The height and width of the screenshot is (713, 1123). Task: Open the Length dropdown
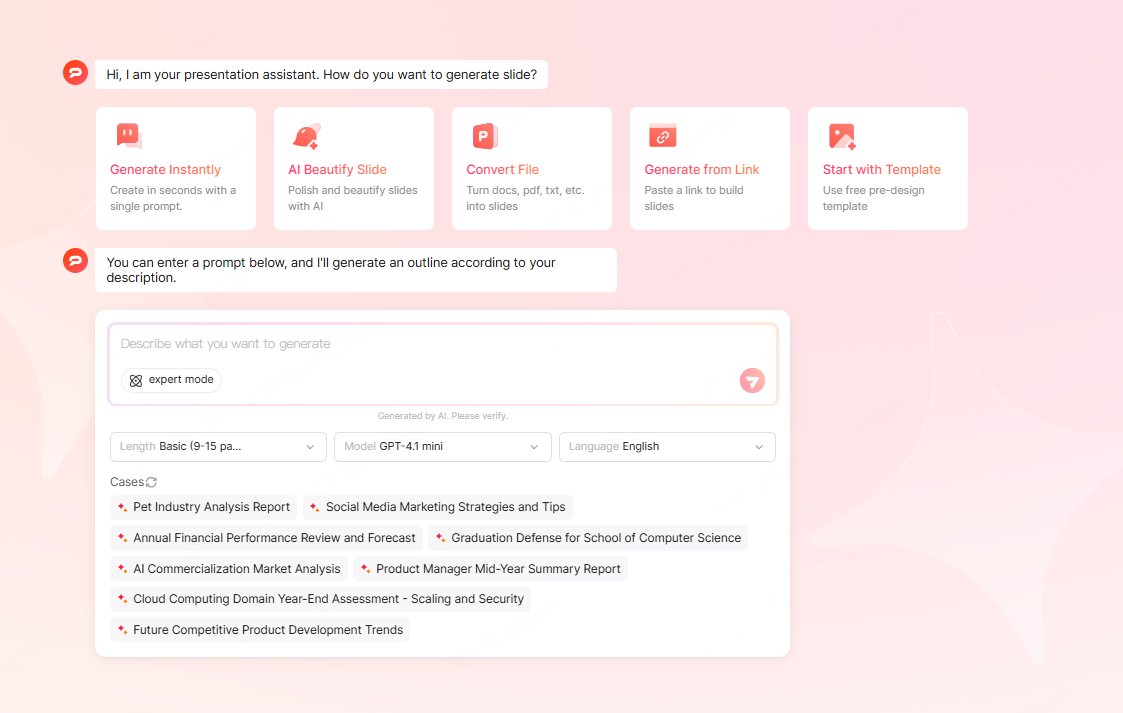pos(217,446)
